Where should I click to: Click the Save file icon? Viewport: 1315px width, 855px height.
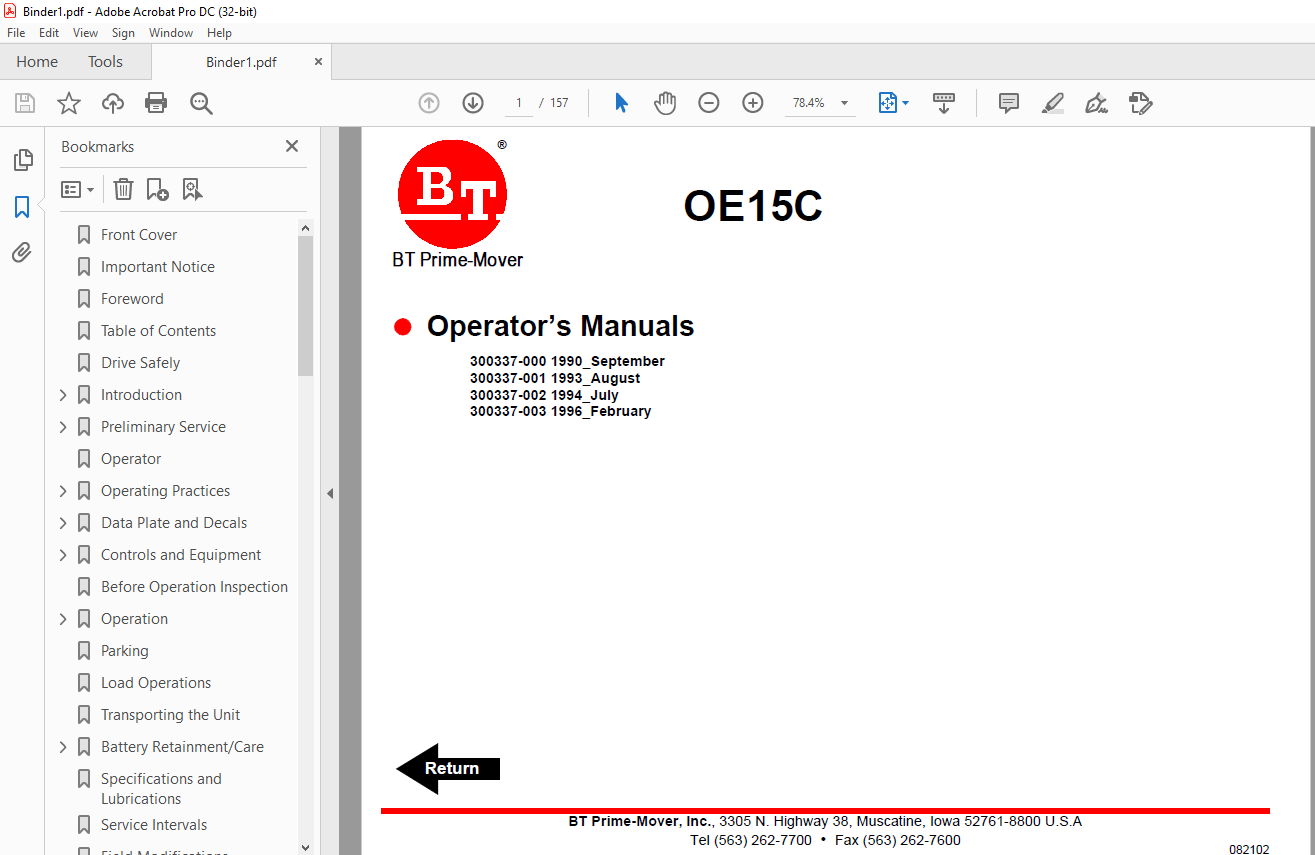click(x=25, y=103)
